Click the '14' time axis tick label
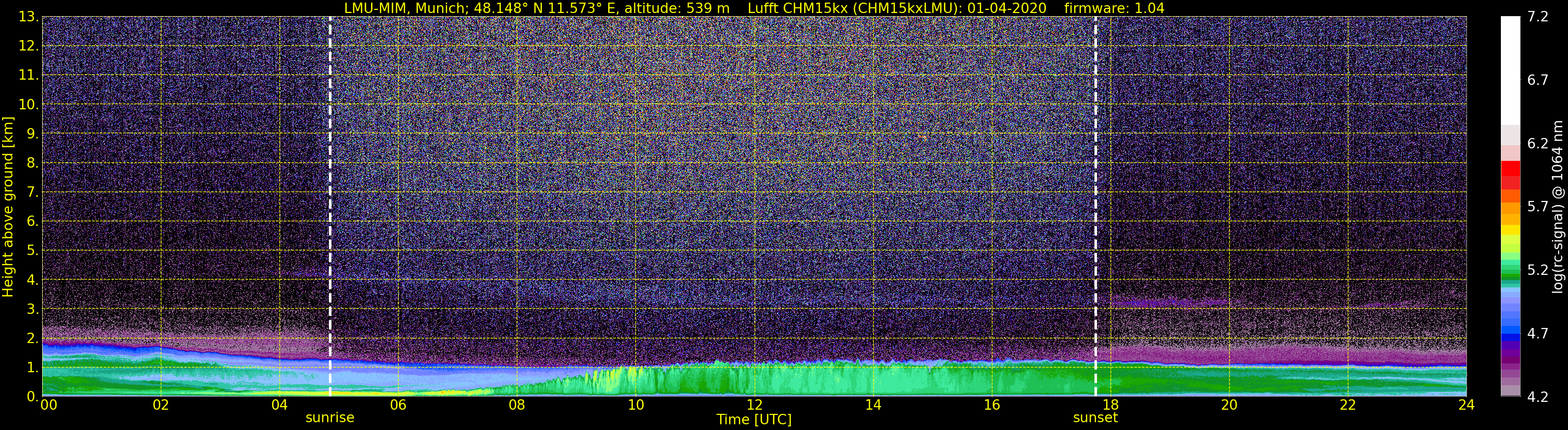This screenshot has height=430, width=1568. click(x=873, y=405)
